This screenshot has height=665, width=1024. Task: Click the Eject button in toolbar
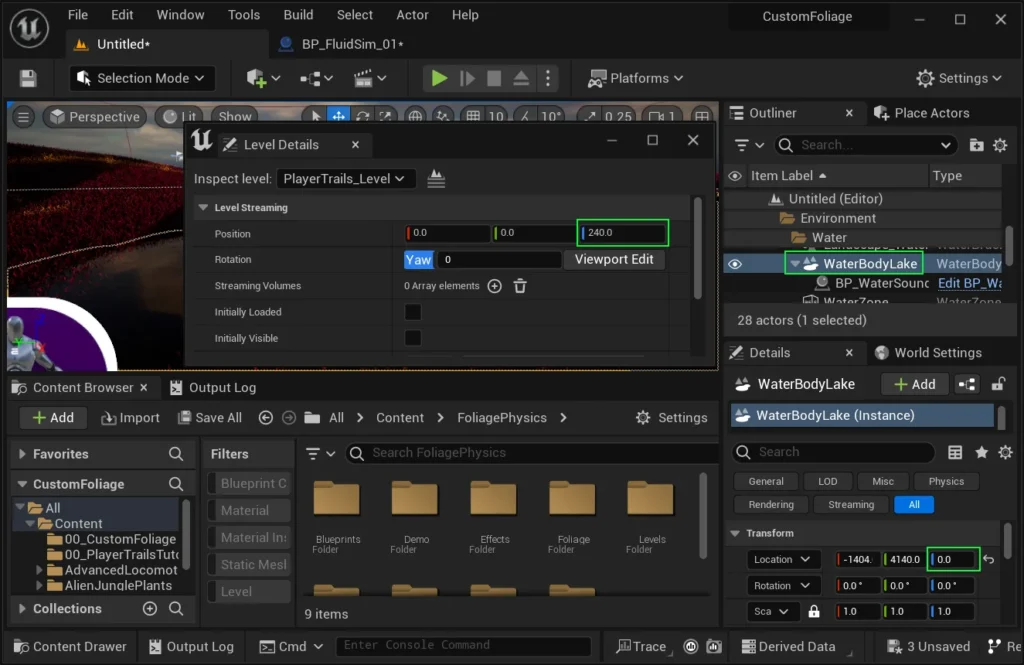click(521, 78)
